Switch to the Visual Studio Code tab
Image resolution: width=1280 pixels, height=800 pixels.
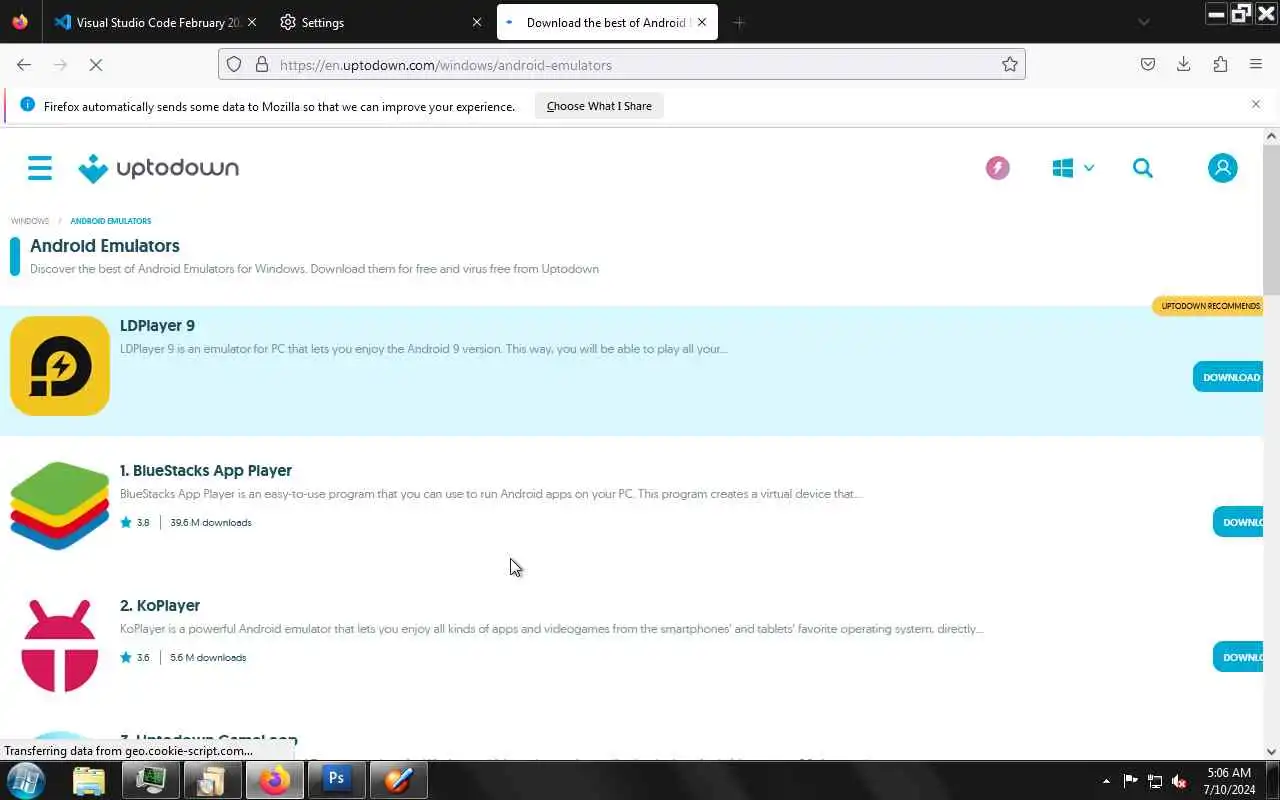click(x=148, y=22)
